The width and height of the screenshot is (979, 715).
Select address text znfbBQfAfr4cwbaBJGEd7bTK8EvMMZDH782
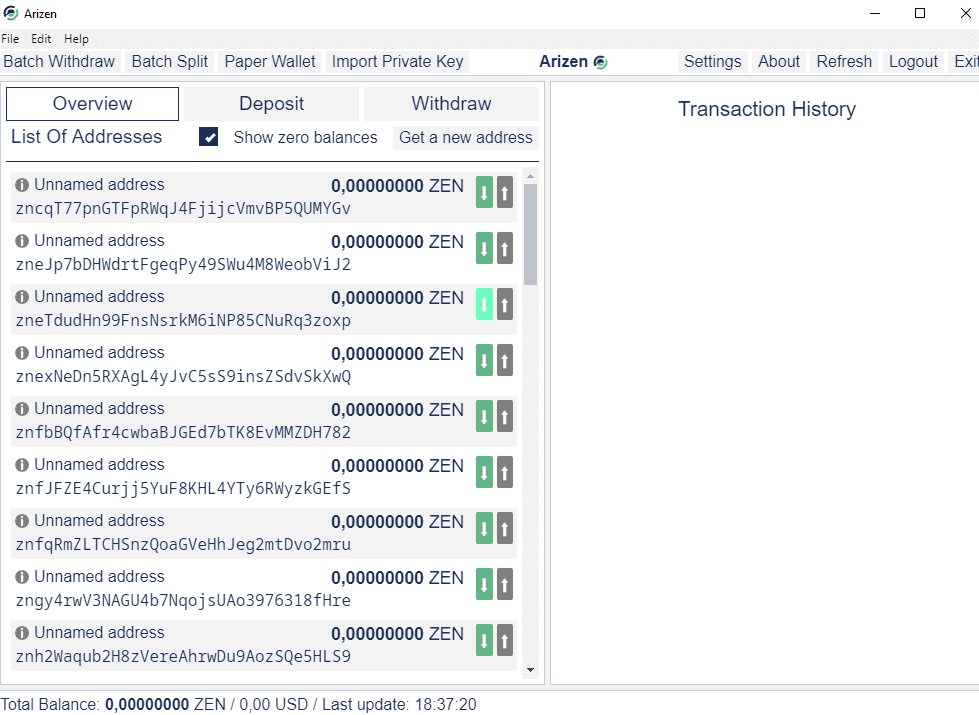pos(183,432)
